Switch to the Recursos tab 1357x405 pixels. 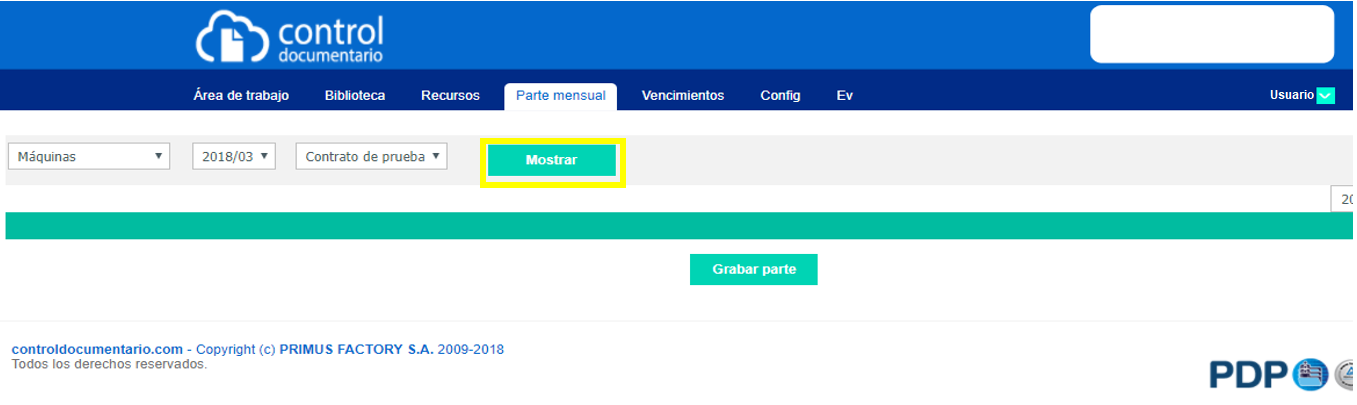click(x=450, y=96)
